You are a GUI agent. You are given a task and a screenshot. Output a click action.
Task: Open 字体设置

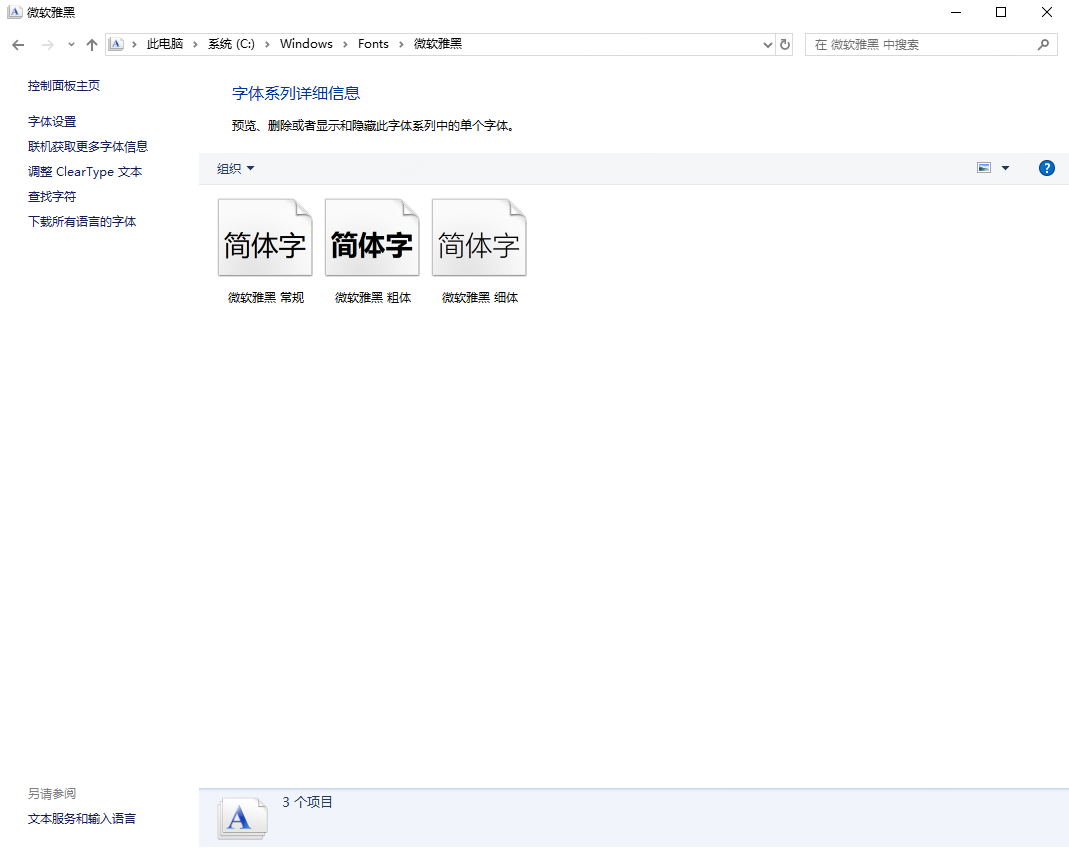click(x=51, y=121)
